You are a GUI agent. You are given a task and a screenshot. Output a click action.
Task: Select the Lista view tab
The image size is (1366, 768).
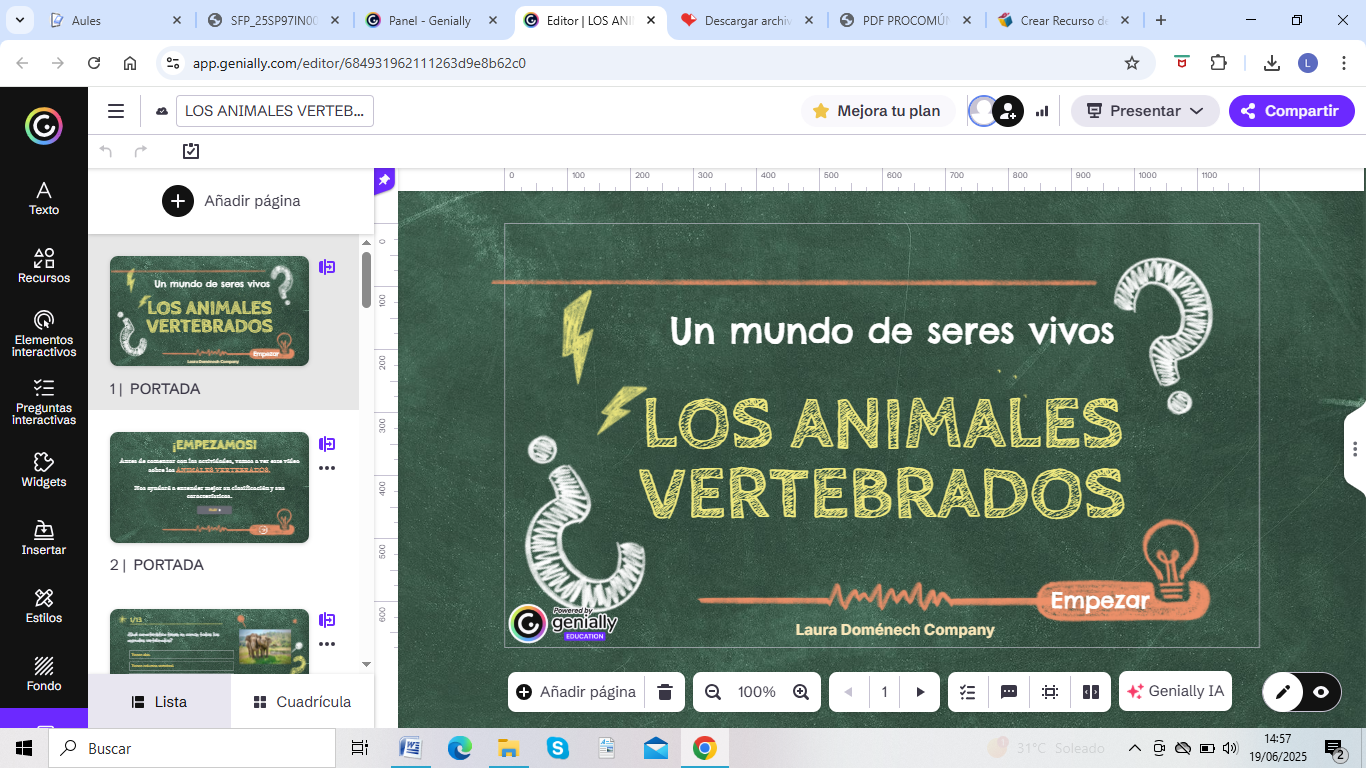pos(159,702)
